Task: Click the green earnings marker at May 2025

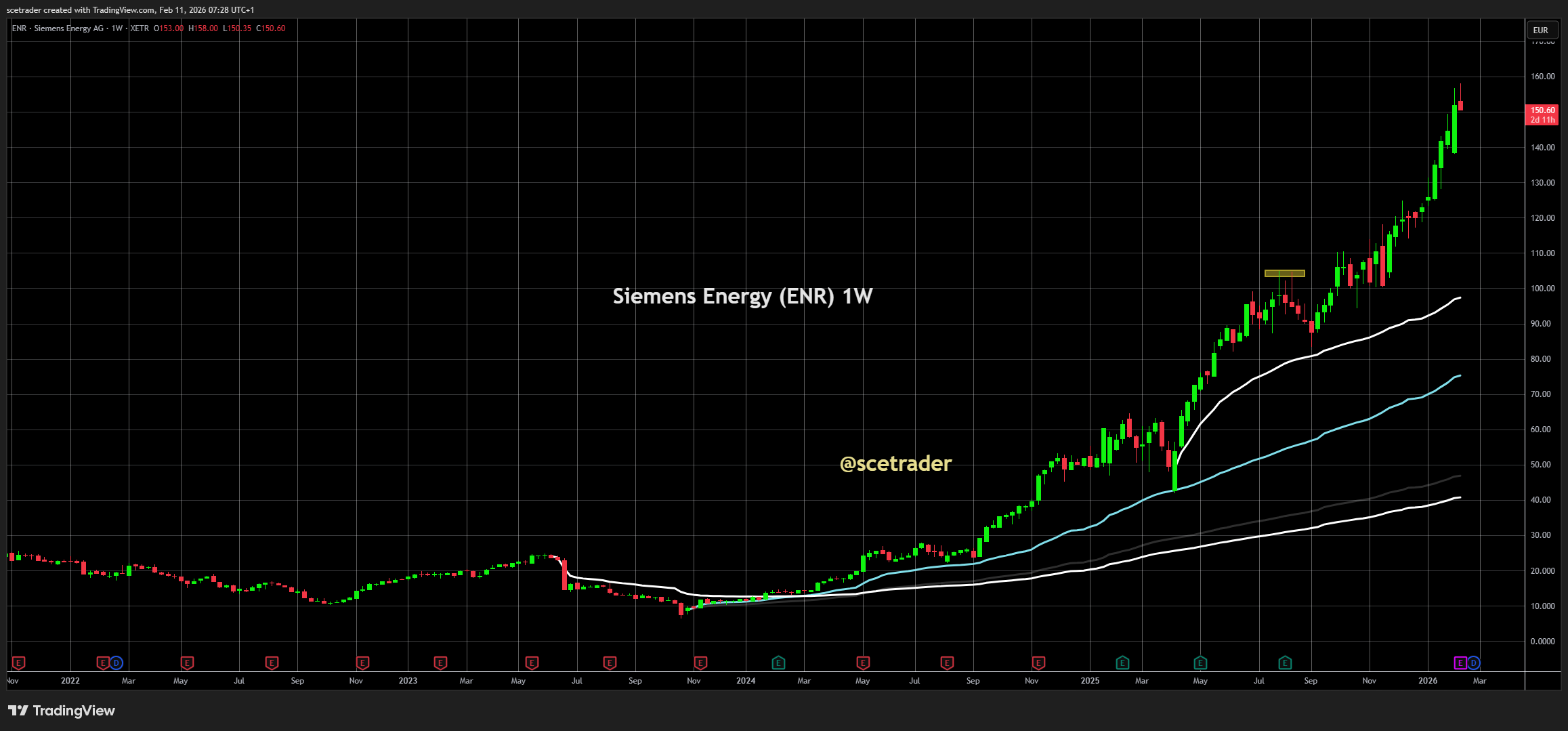Action: point(1200,663)
